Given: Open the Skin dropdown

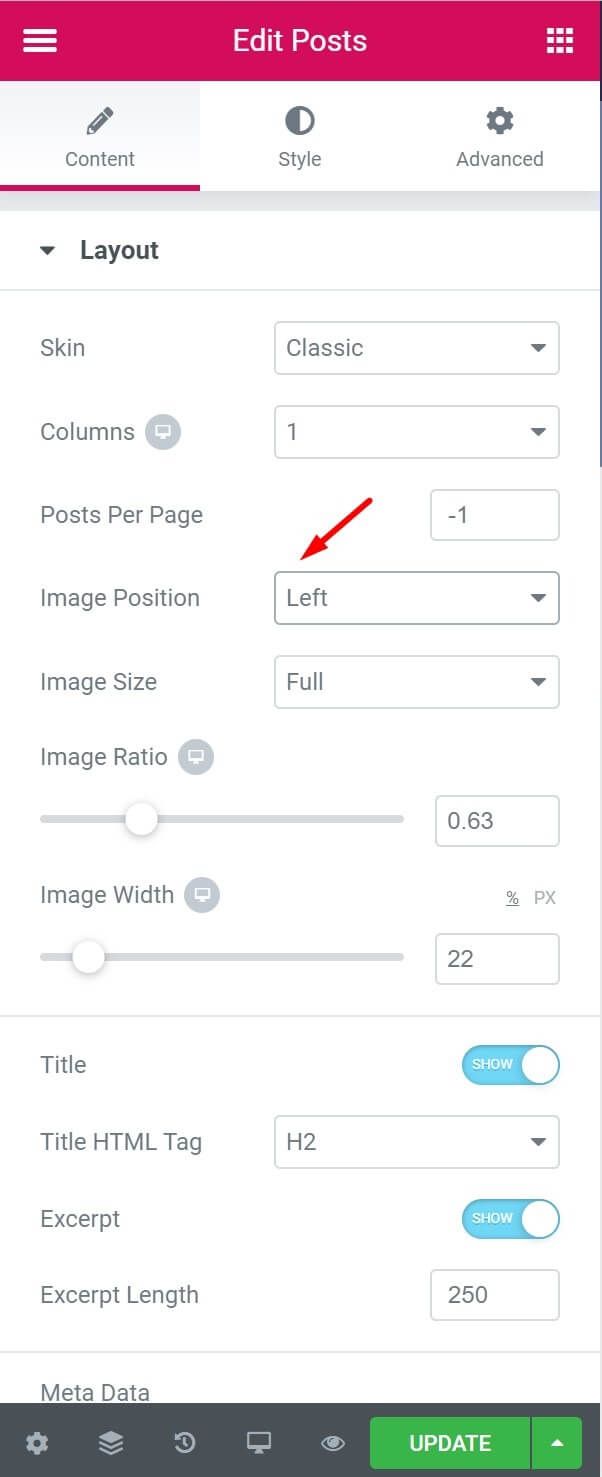Looking at the screenshot, I should click(x=416, y=348).
